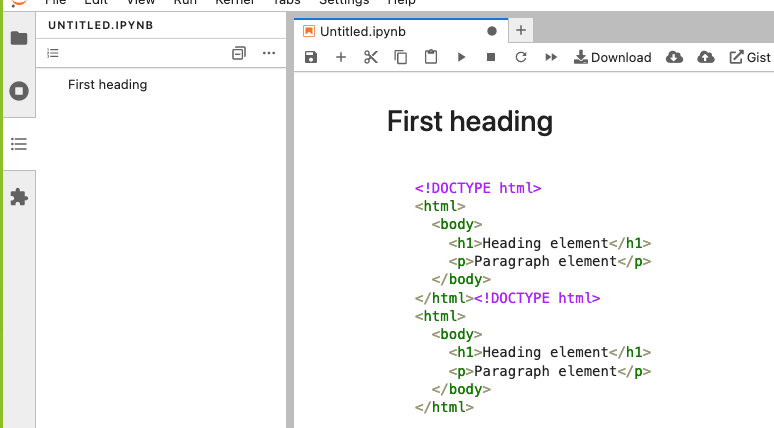Click the 'First heading' notebook title
Viewport: 774px width, 428px height.
(470, 121)
